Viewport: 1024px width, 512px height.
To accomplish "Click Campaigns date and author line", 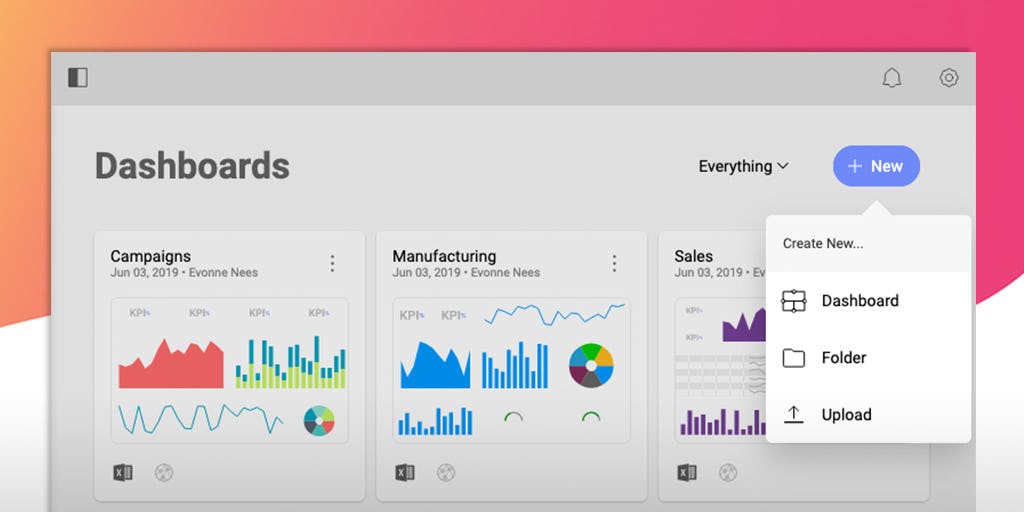I will point(184,272).
